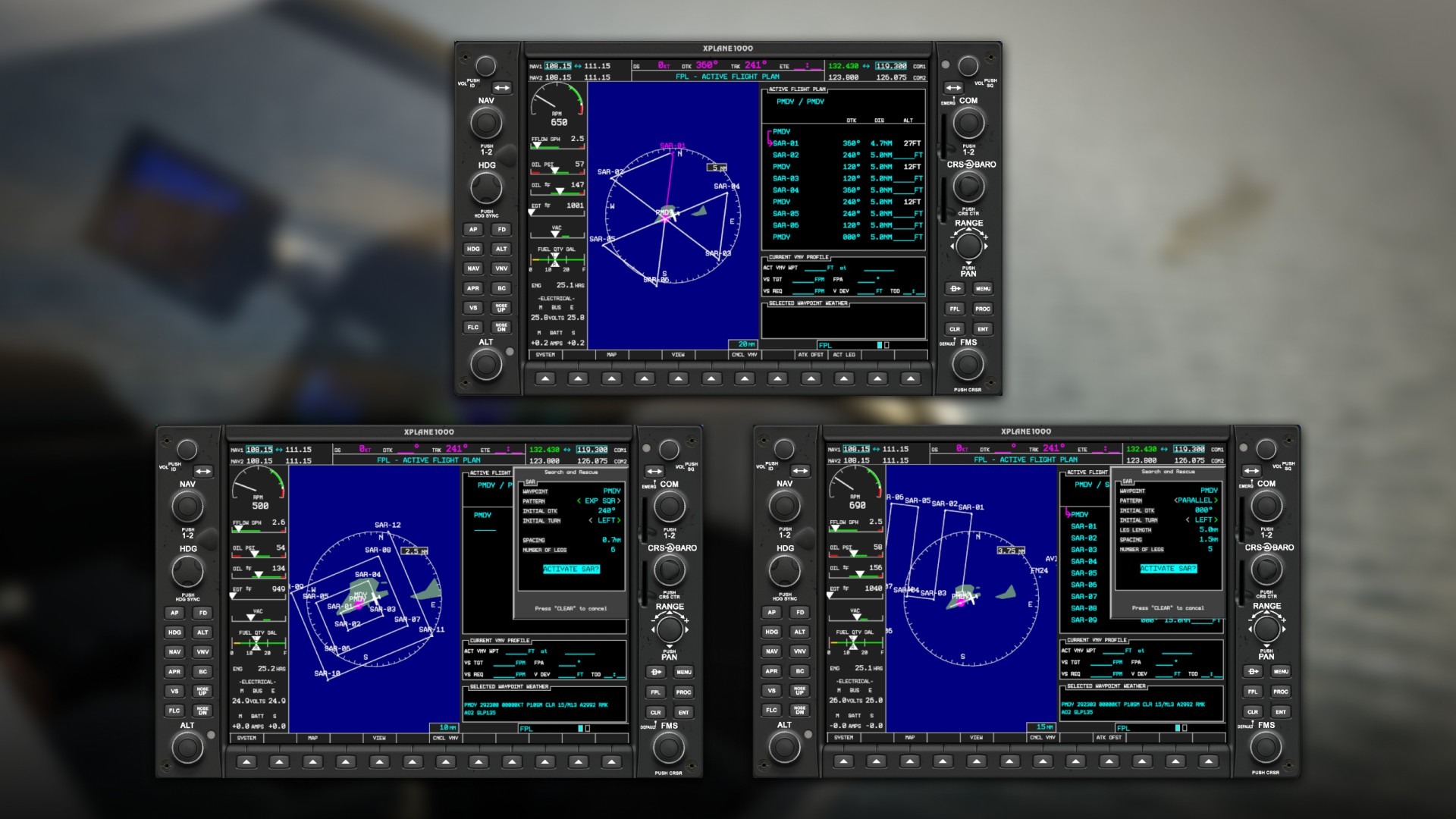Click the softkey arrow below MAP on top unit
Viewport: 1456px width, 819px height.
pos(611,378)
